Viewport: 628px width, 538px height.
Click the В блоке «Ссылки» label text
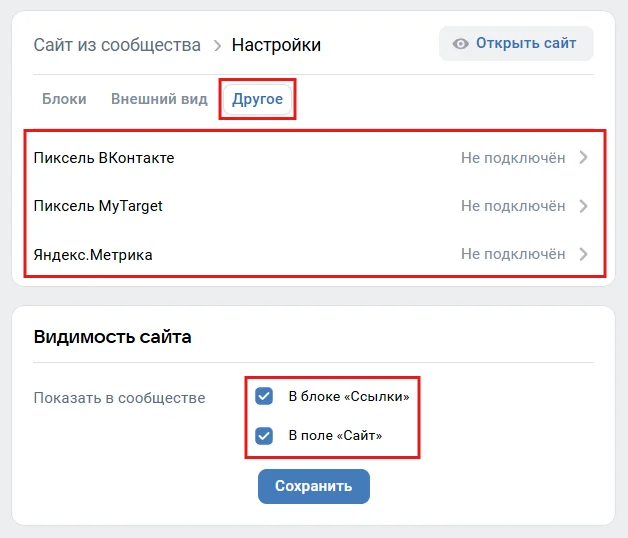[x=349, y=396]
